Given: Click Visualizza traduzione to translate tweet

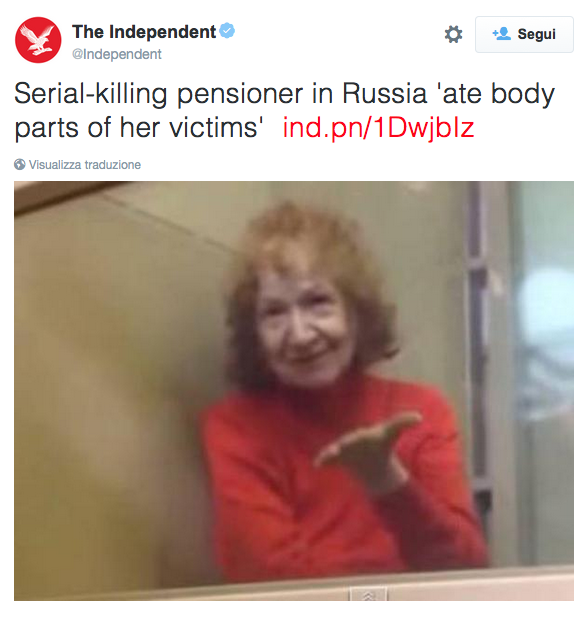Looking at the screenshot, I should tap(85, 164).
